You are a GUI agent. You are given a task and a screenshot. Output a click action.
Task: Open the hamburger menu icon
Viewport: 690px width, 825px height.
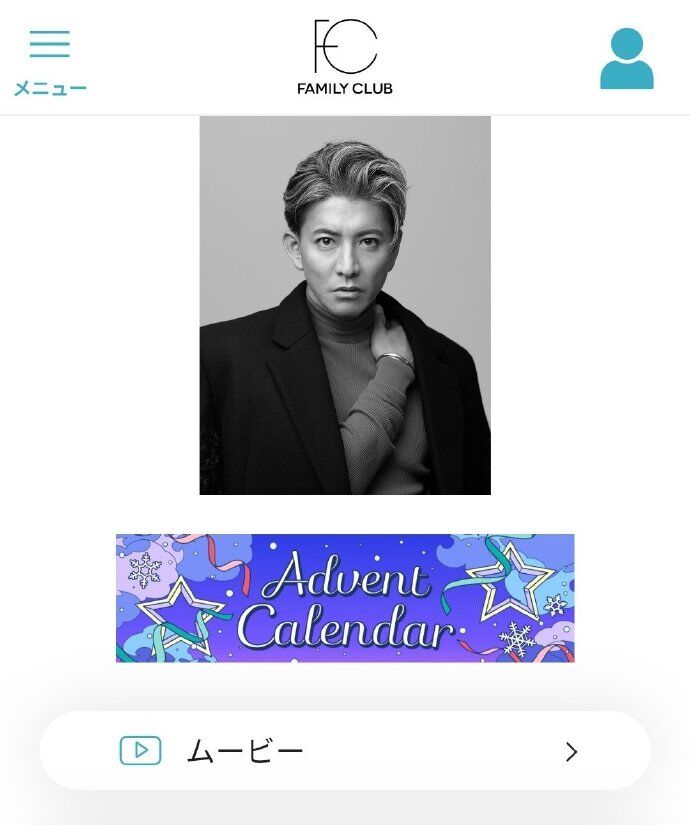pyautogui.click(x=49, y=44)
